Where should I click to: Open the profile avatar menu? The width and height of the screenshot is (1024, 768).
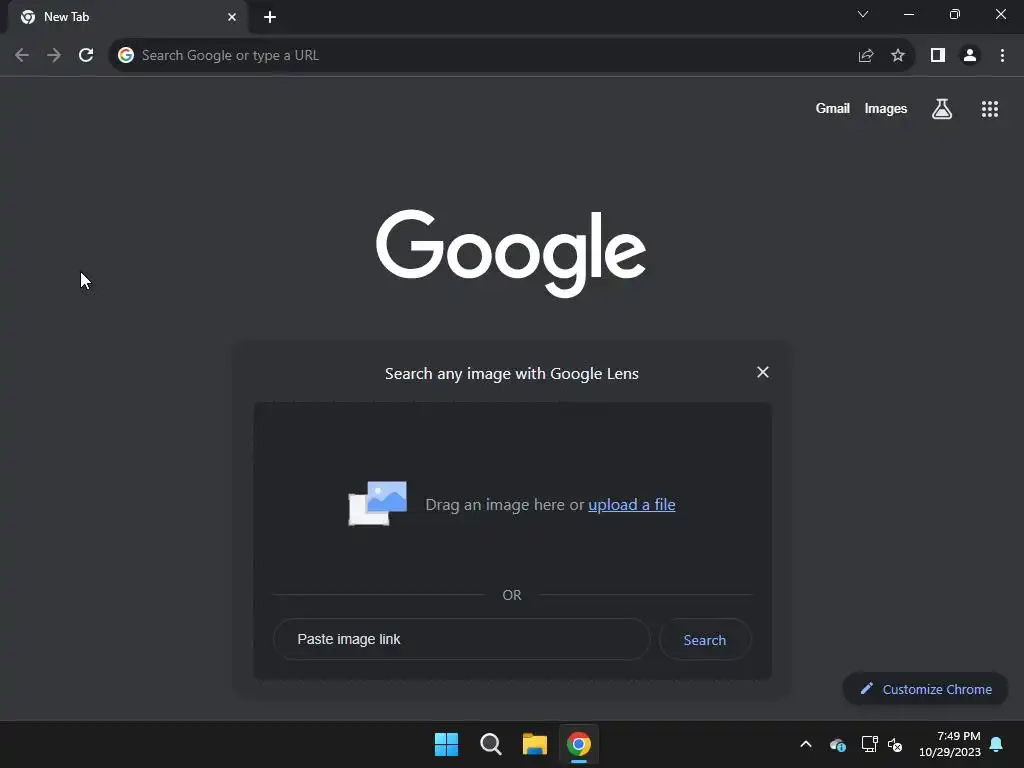(x=970, y=56)
